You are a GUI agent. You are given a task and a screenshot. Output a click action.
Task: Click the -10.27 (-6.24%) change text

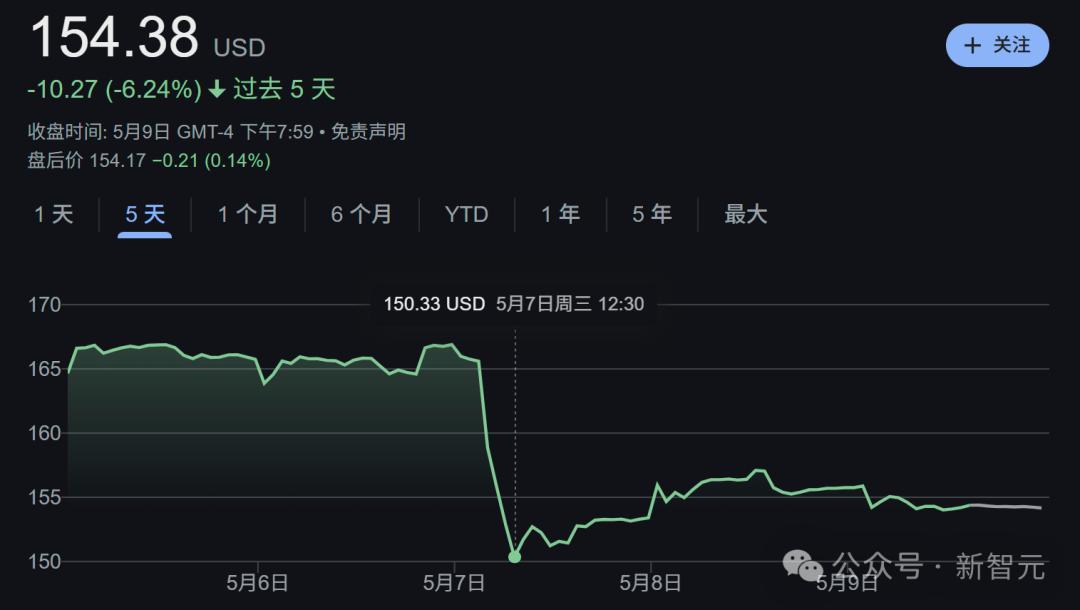(114, 90)
